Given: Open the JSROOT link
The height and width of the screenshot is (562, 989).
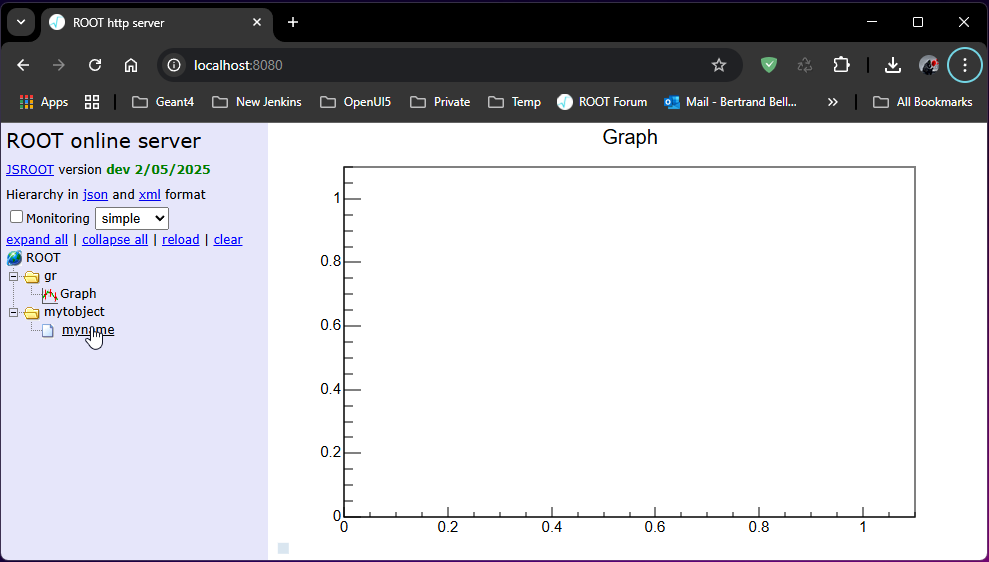Looking at the screenshot, I should pos(30,170).
